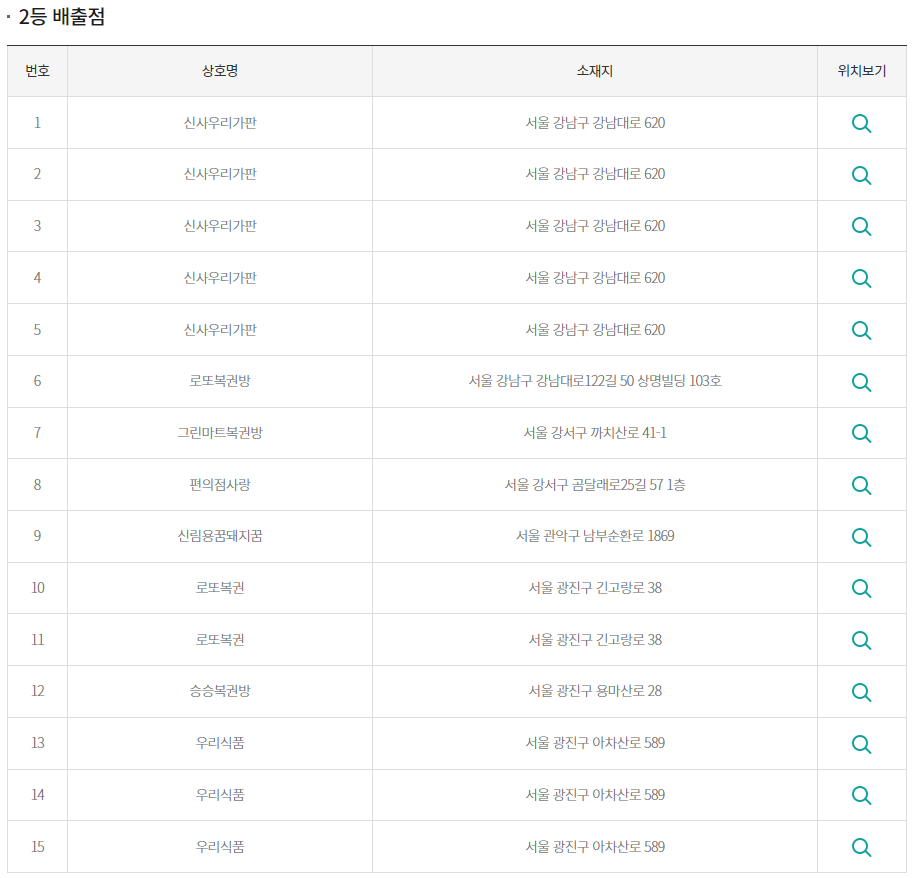Image resolution: width=913 pixels, height=878 pixels.
Task: Select 우리식품 store name in row 15
Action: click(220, 846)
